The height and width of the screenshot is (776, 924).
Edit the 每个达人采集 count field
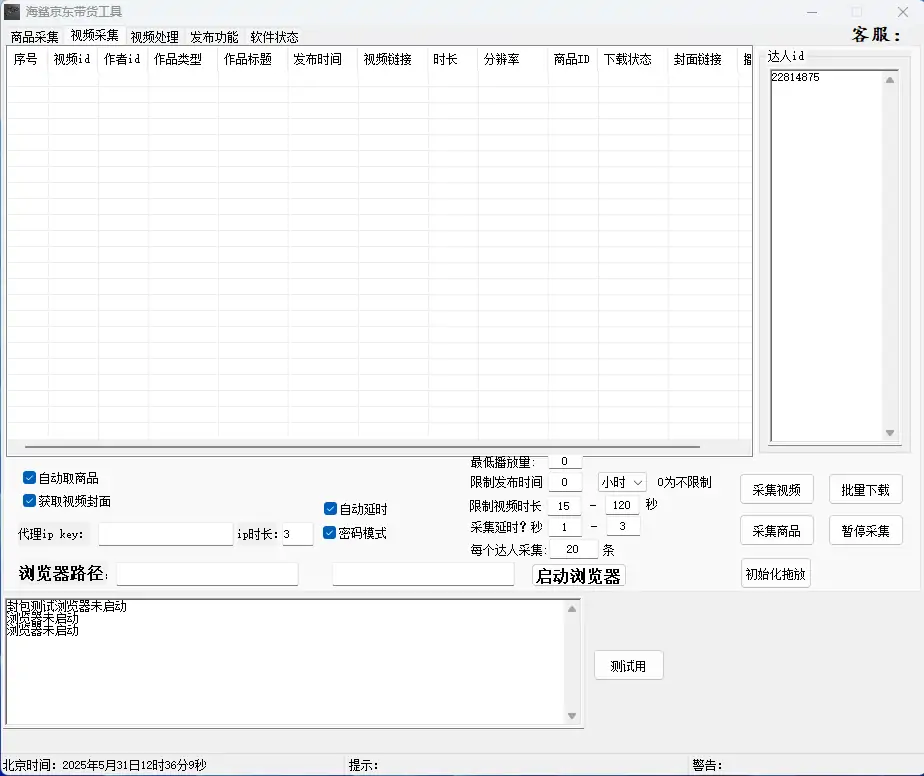[573, 549]
